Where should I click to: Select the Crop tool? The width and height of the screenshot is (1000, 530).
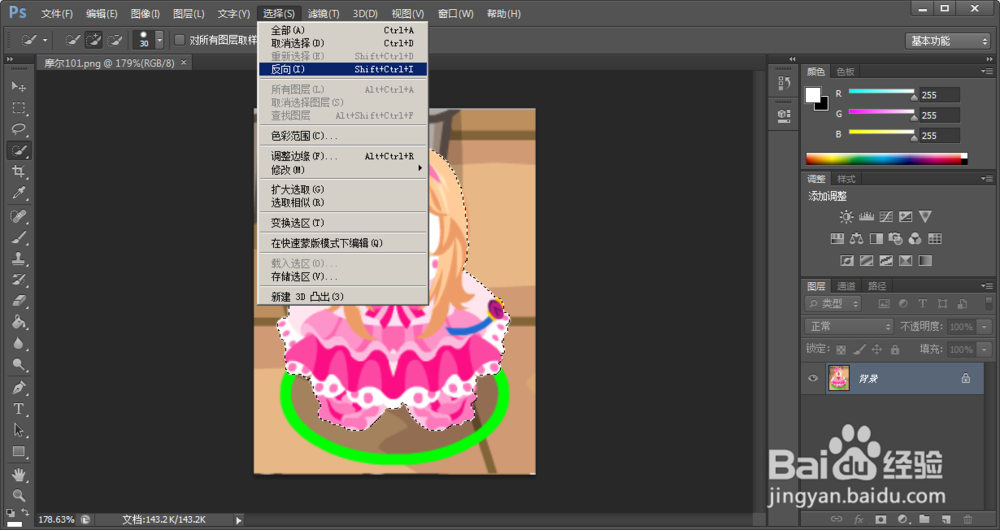(x=18, y=172)
